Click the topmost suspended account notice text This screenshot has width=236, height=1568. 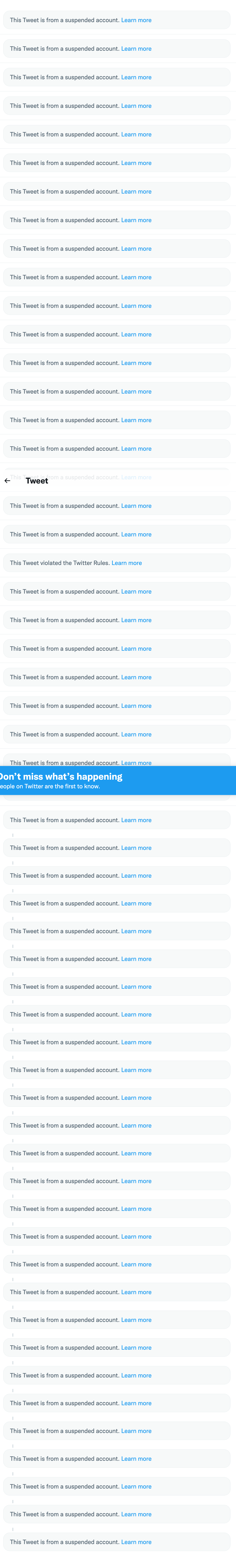point(64,20)
